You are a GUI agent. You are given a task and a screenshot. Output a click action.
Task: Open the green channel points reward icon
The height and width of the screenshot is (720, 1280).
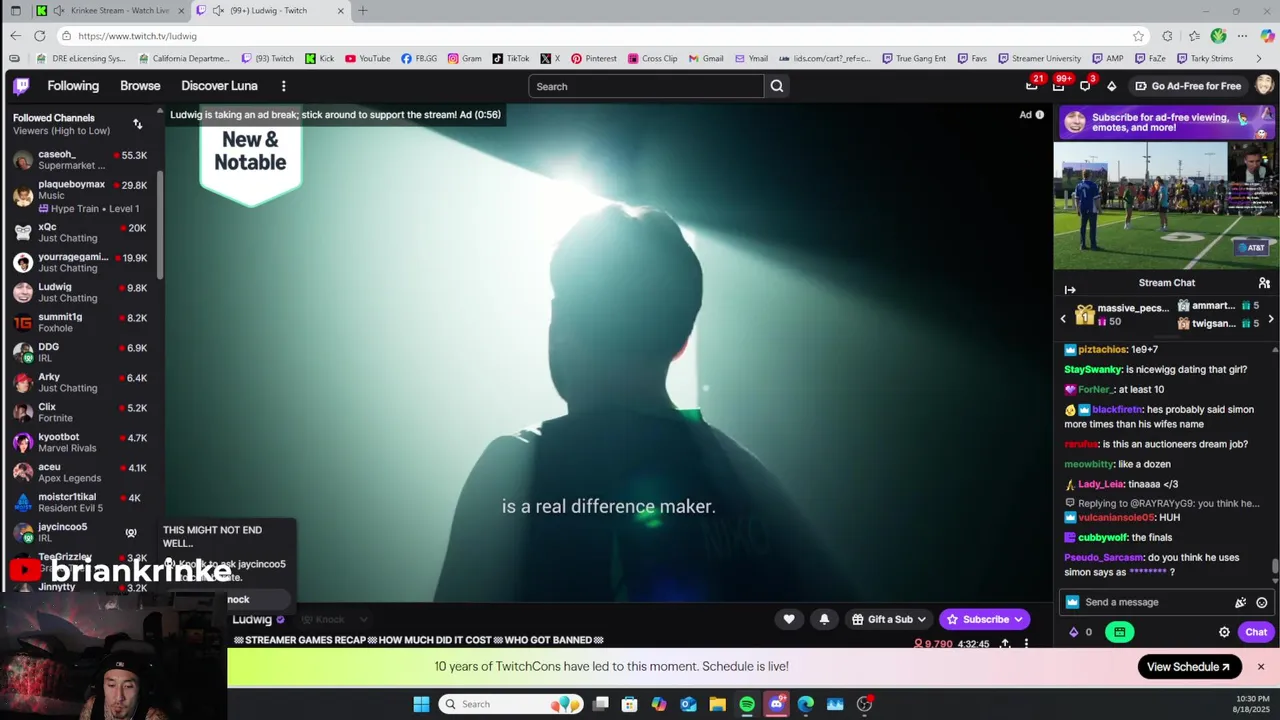coord(1119,632)
